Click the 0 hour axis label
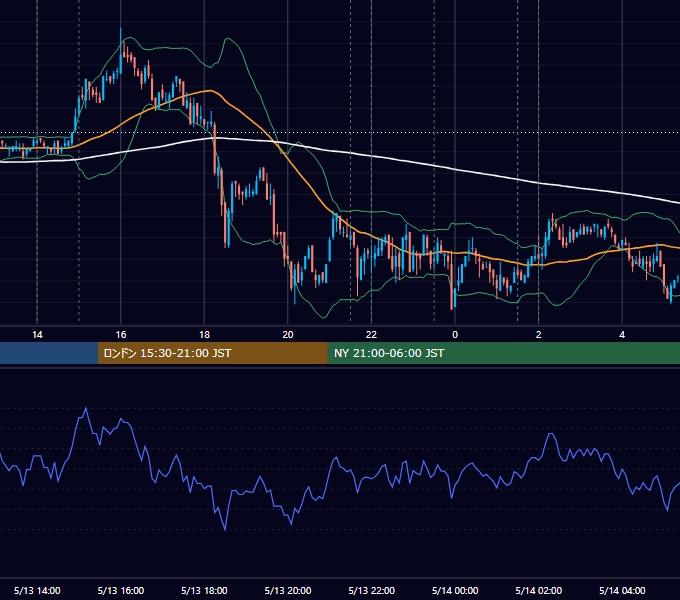 (455, 335)
